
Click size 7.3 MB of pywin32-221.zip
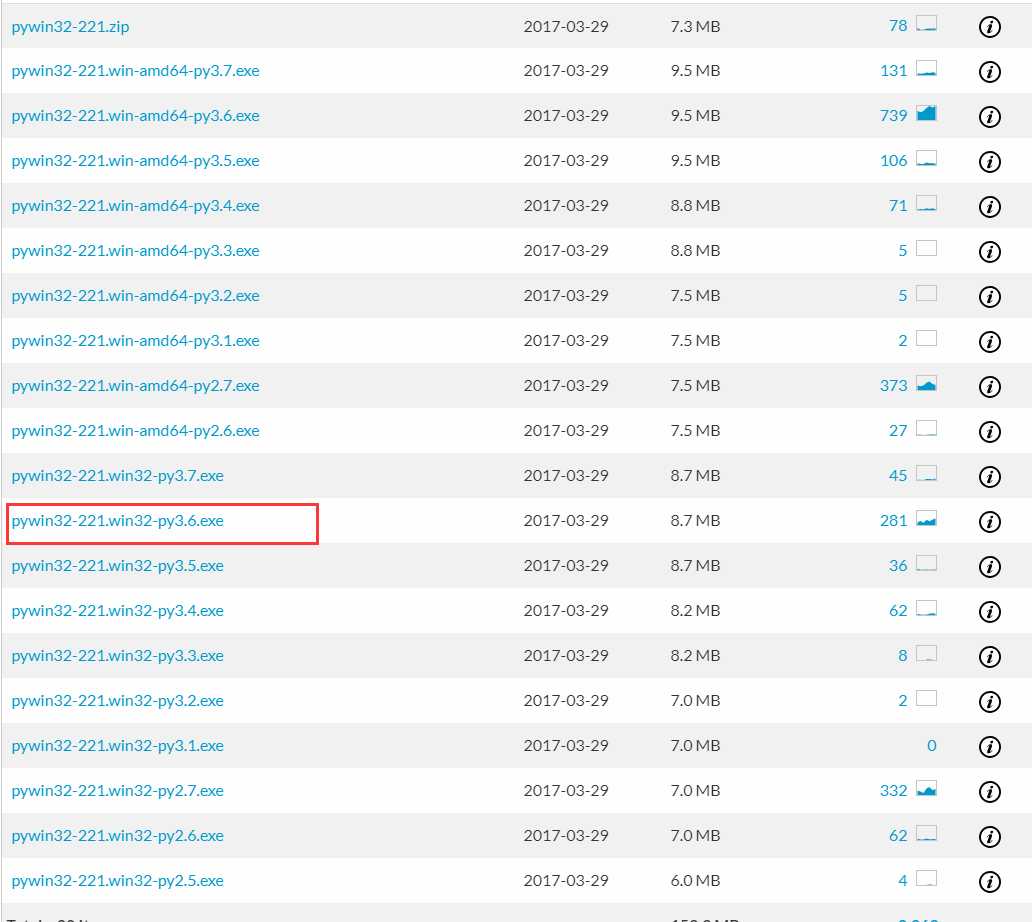point(695,27)
